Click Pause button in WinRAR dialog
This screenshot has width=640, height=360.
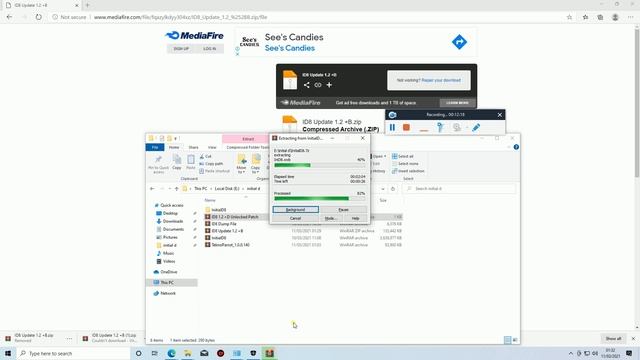coord(344,209)
